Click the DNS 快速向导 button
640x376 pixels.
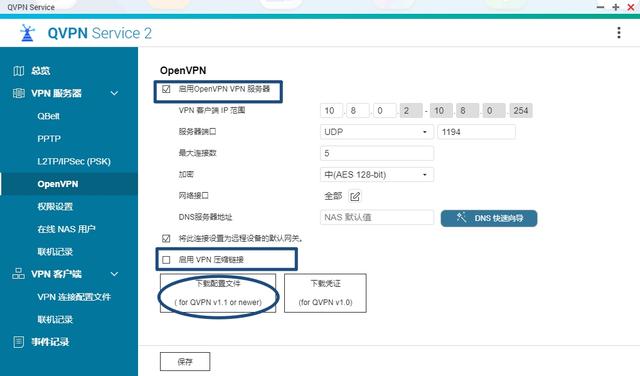tap(489, 218)
